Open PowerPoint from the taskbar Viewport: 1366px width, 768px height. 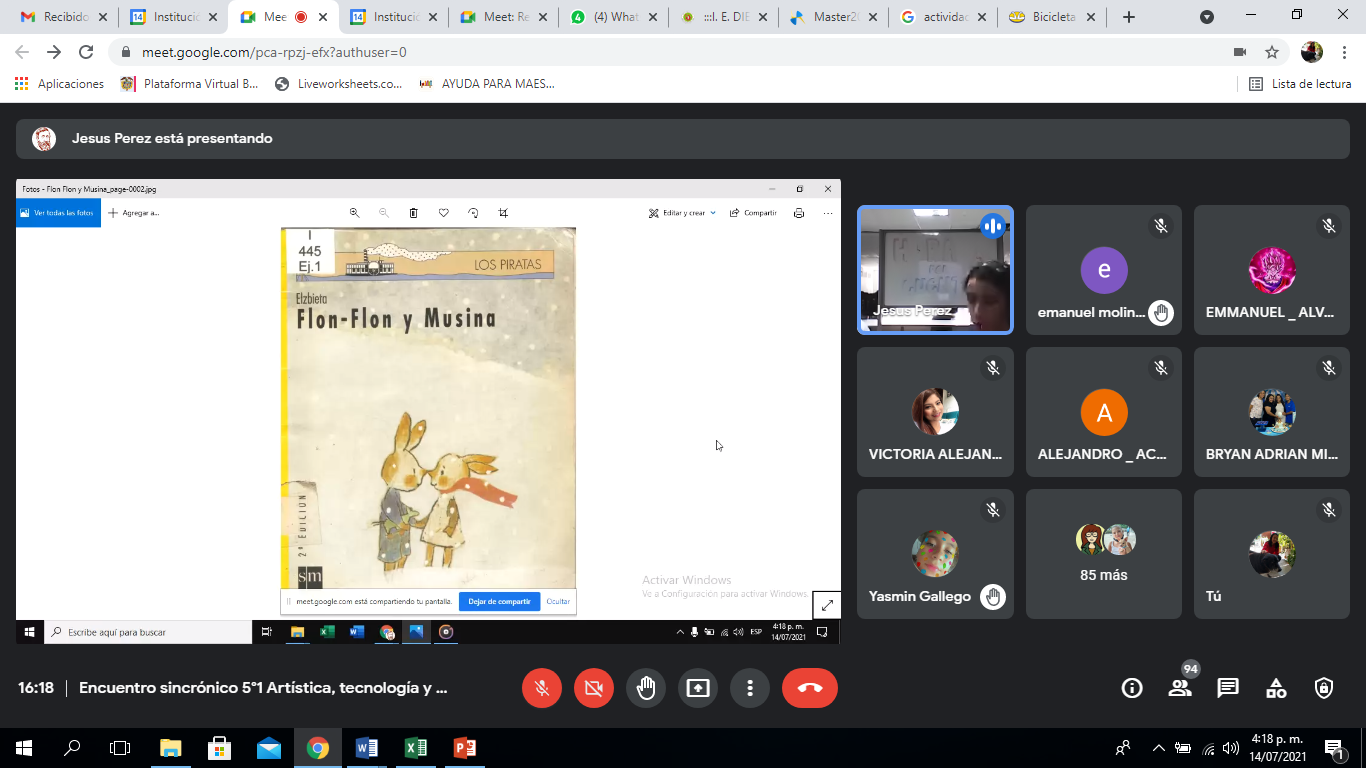[464, 748]
